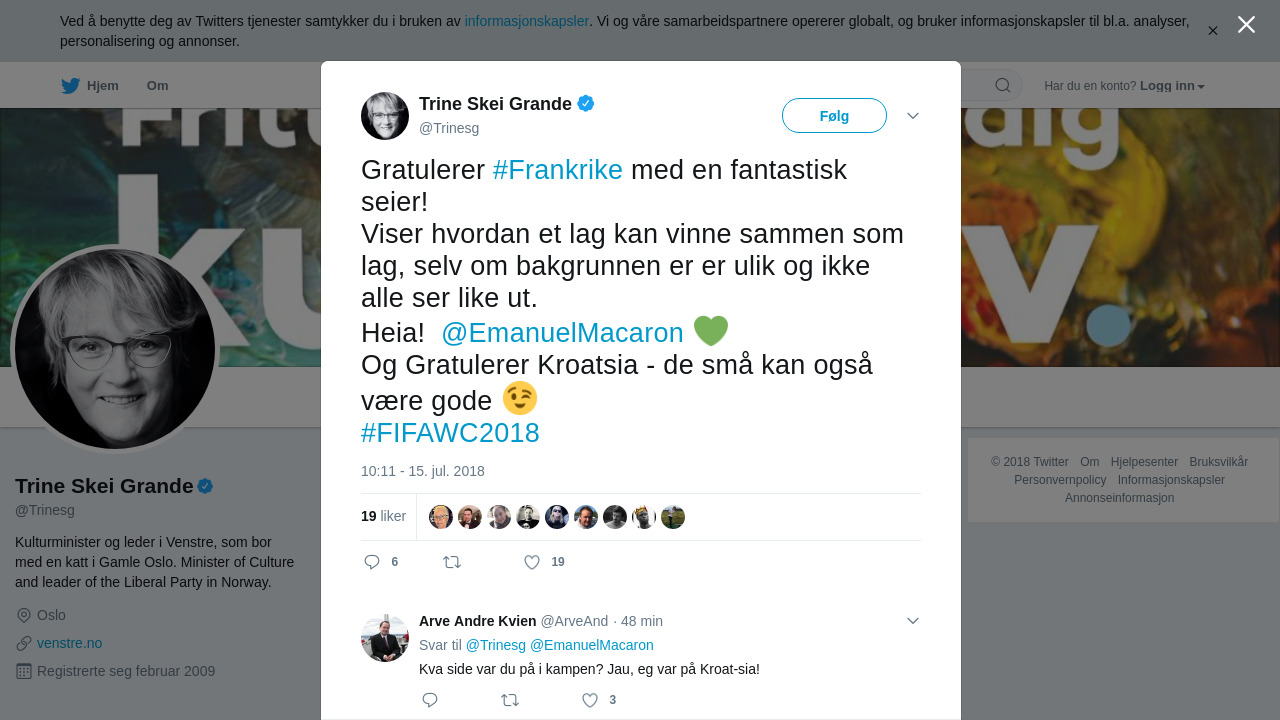This screenshot has width=1280, height=720.
Task: Click the retweet icon under the main tweet
Action: (x=452, y=562)
